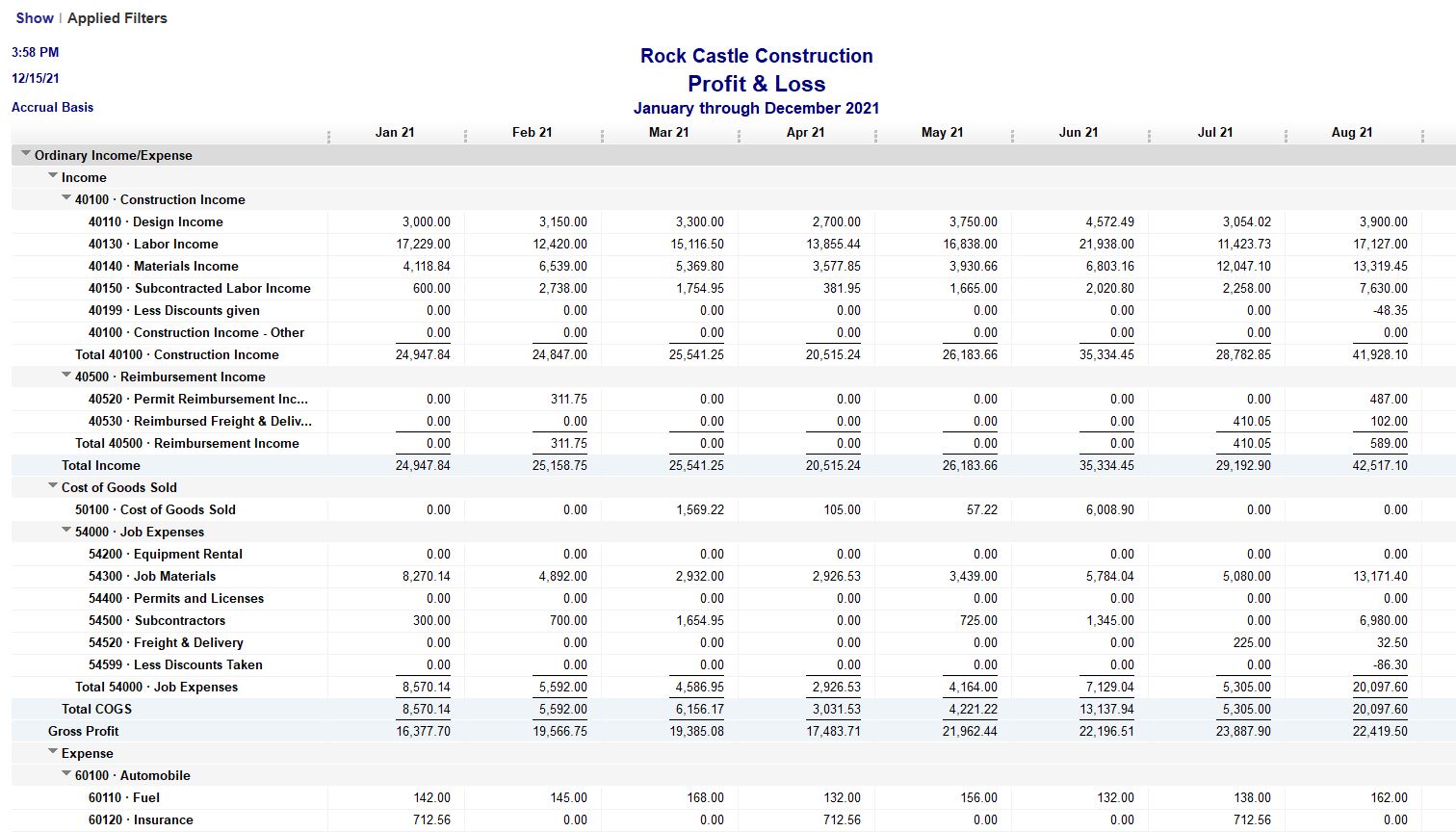Click the Total Income row label
Screen dimensions: 1456x832
pyautogui.click(x=101, y=465)
